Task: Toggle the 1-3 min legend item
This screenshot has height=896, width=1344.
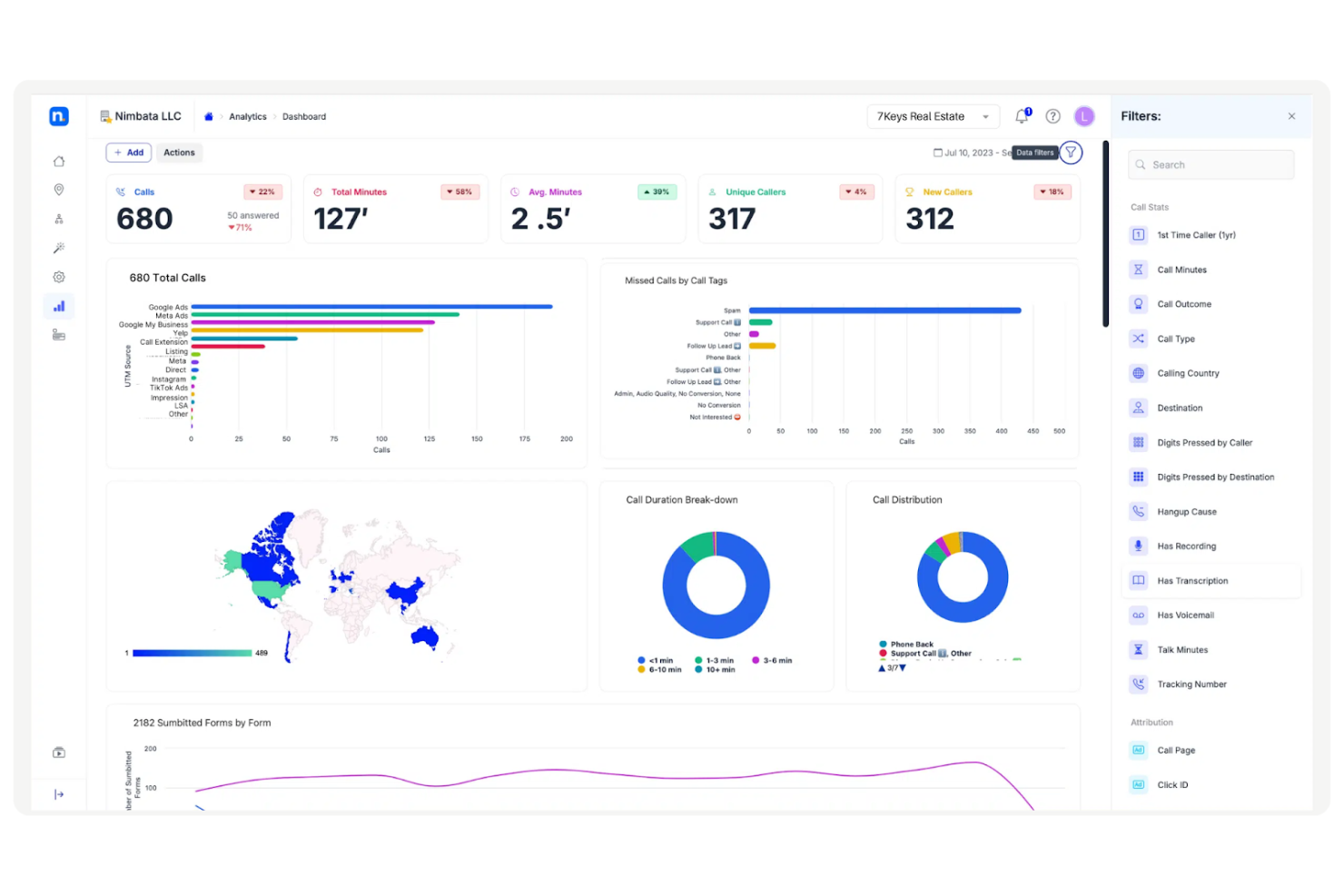Action: (x=714, y=660)
